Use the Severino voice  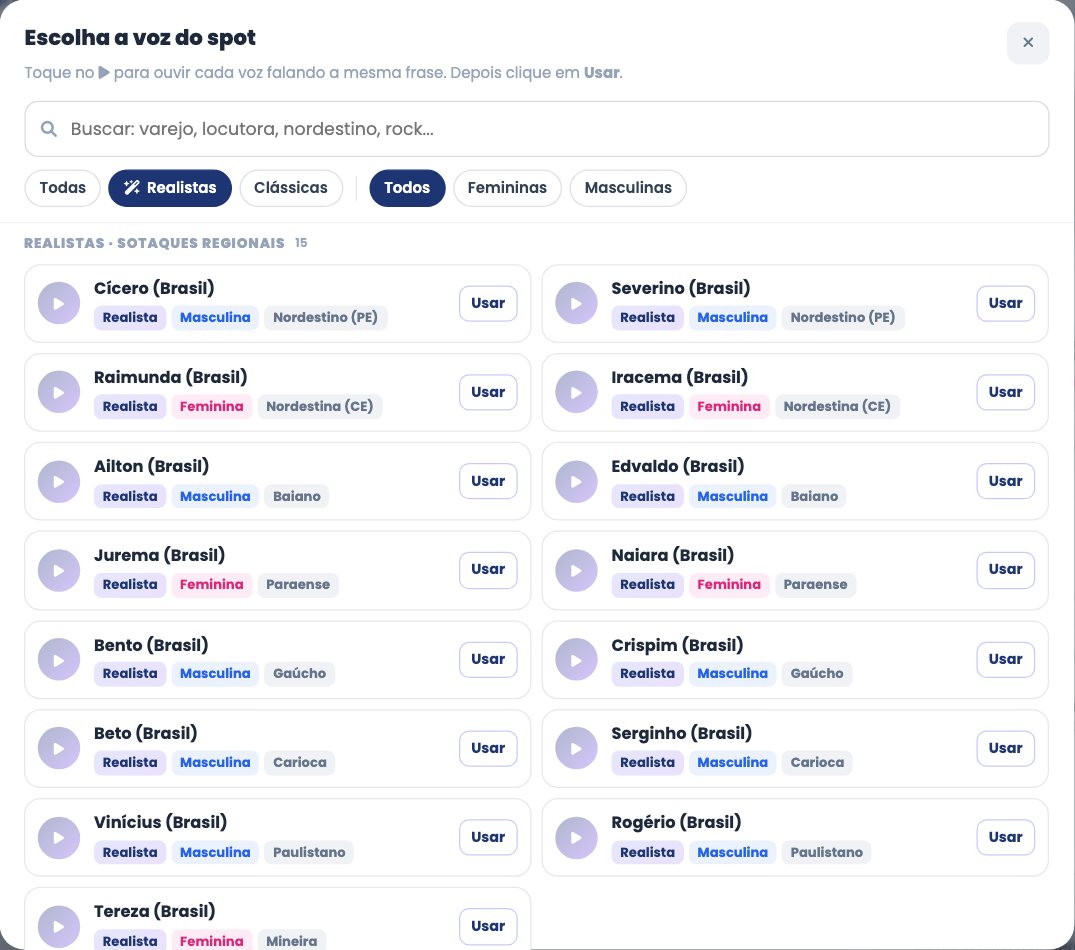tap(1005, 303)
